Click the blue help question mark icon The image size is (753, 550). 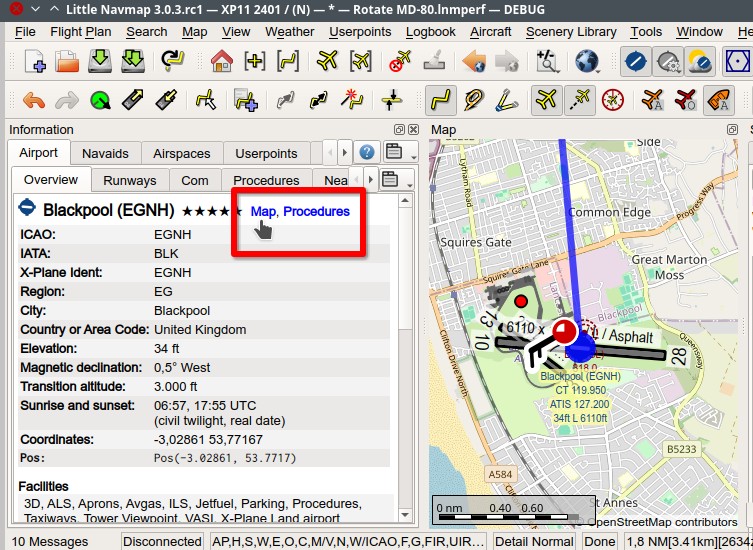click(367, 153)
